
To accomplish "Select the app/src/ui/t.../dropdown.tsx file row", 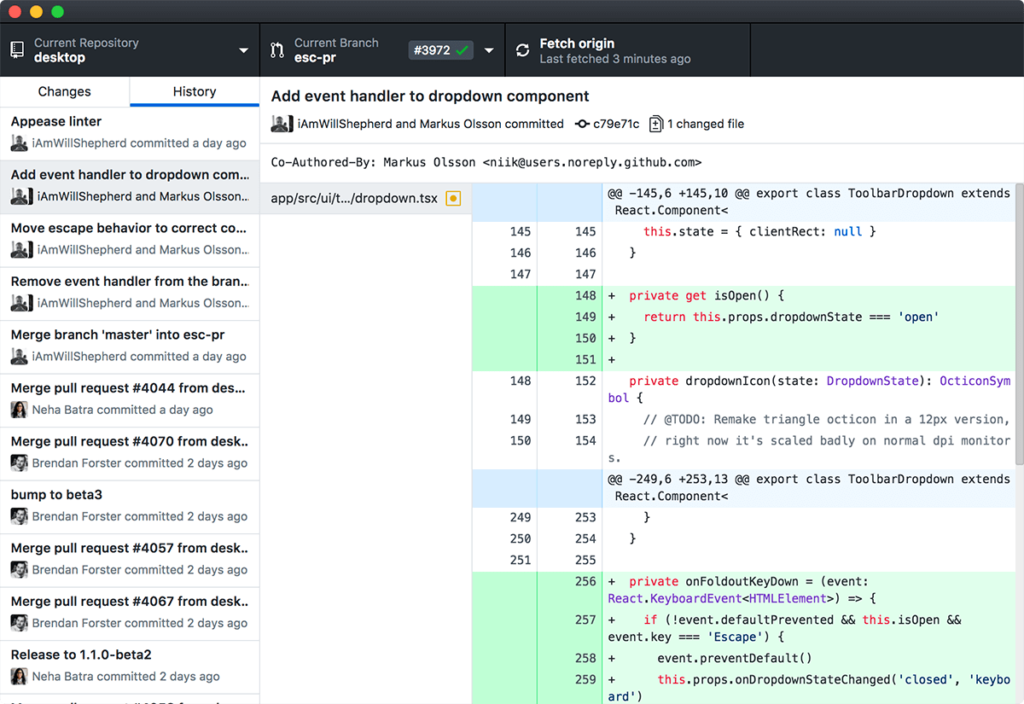I will tap(366, 199).
